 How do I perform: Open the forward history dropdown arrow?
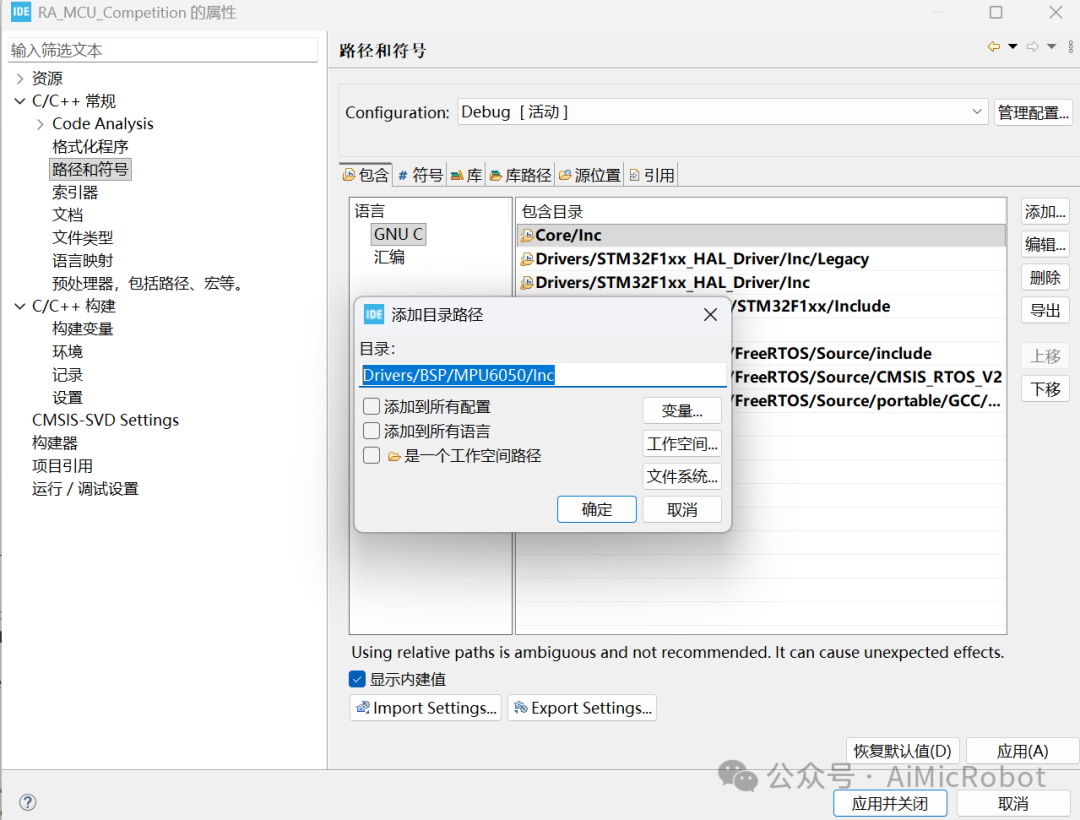click(1051, 47)
